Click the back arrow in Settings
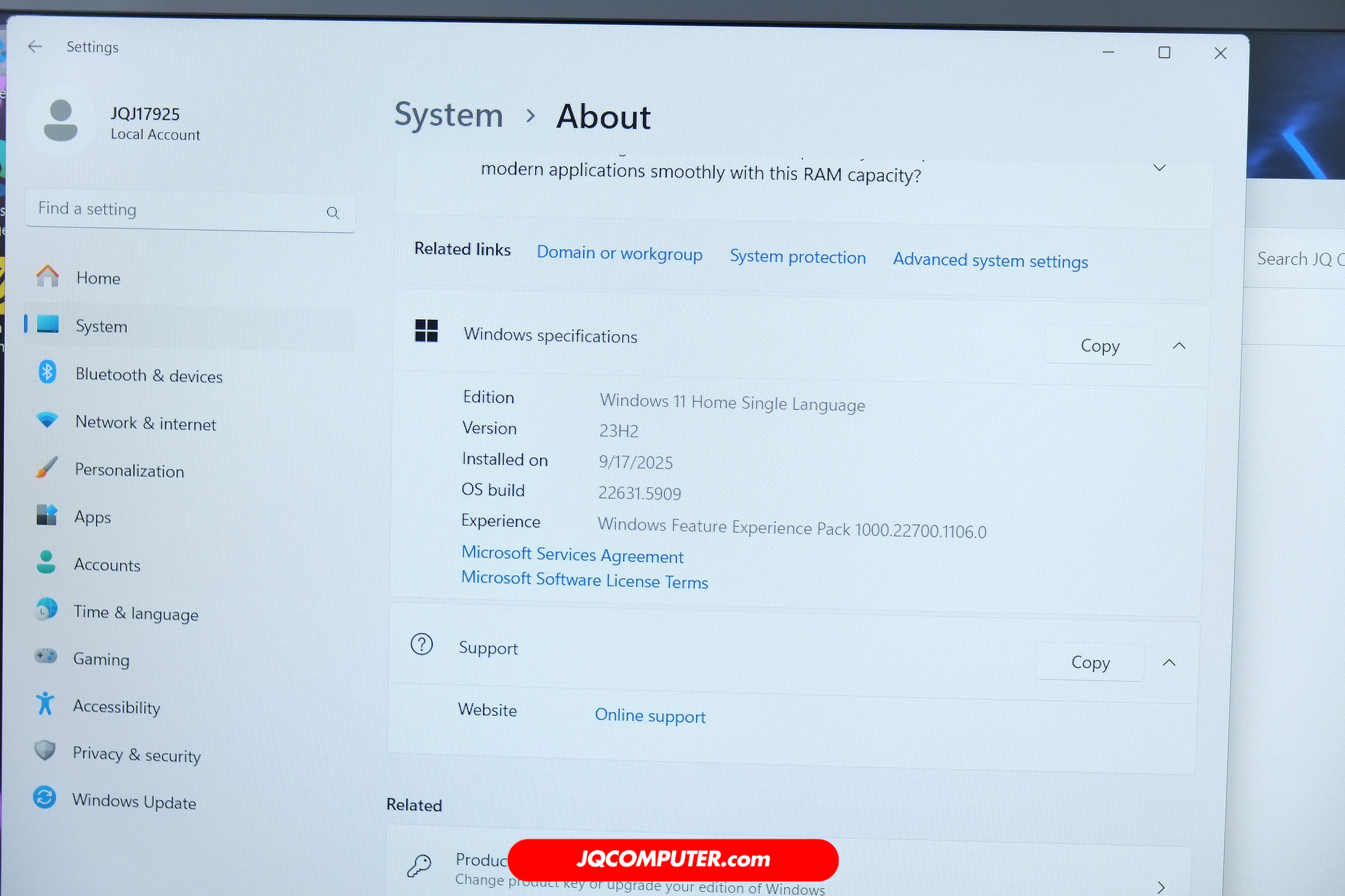Screen dimensions: 1345x896 click(35, 46)
